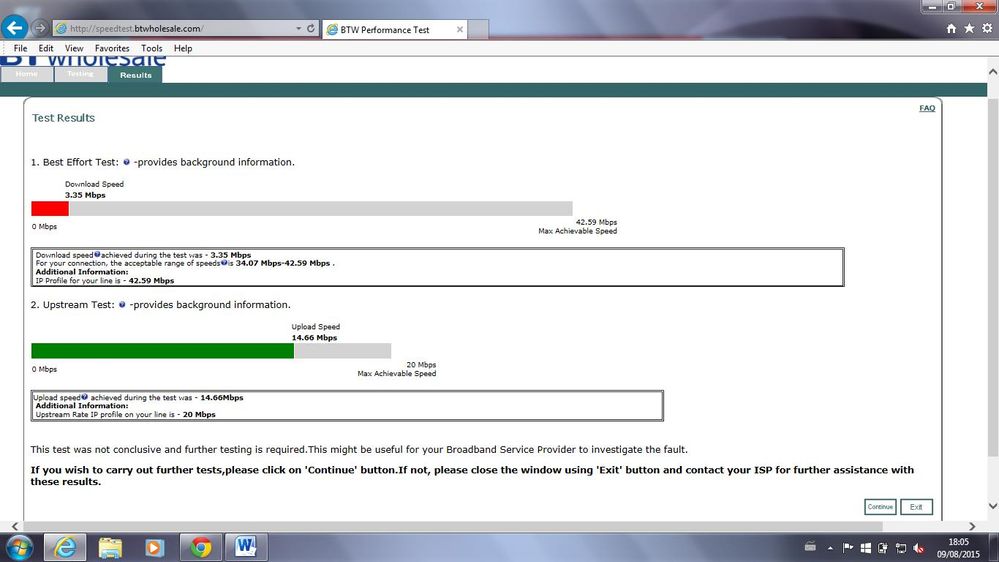Viewport: 999px width, 562px height.
Task: Refresh the page using the reload icon
Action: tap(311, 28)
